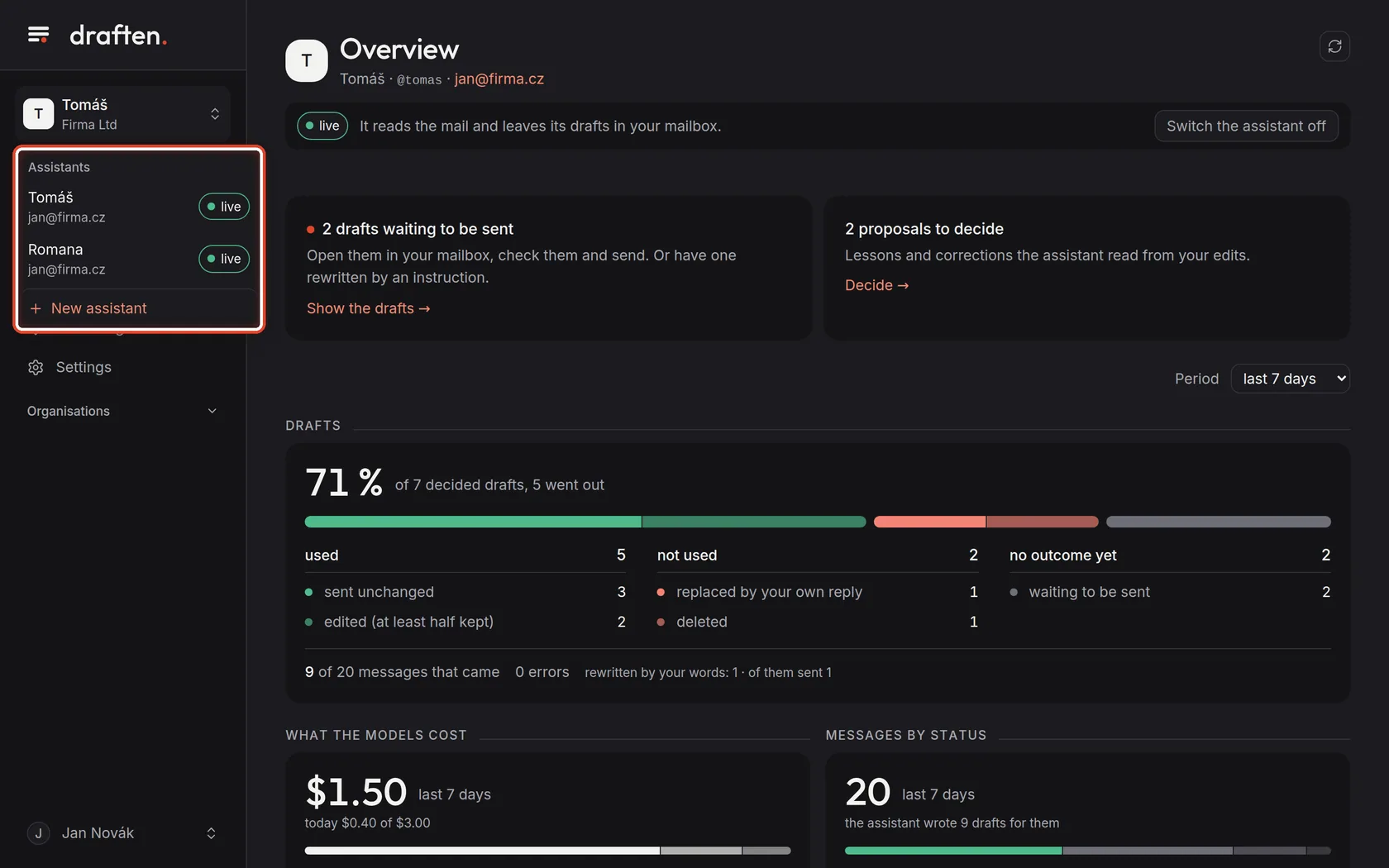Screen dimensions: 1389x868
Task: Click the @tomas handle in the header
Action: click(x=419, y=79)
